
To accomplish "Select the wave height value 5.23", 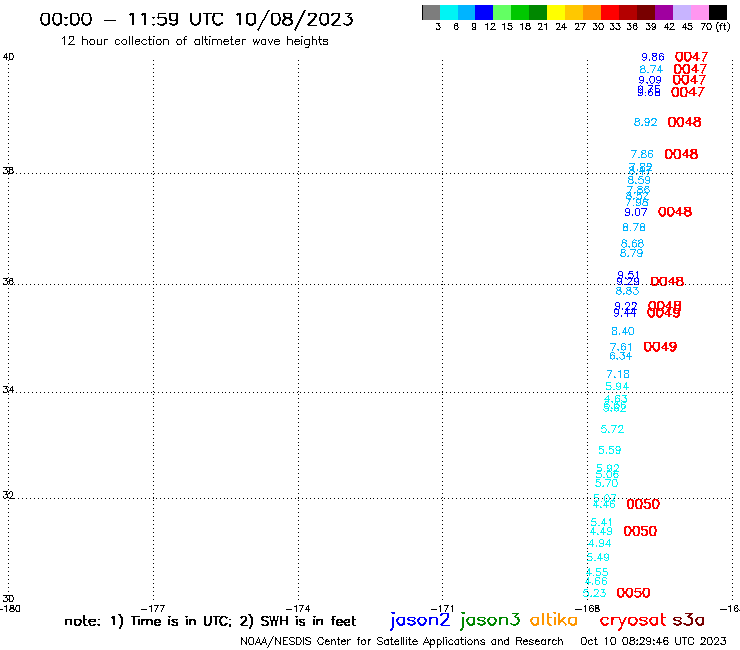I will click(x=594, y=593).
